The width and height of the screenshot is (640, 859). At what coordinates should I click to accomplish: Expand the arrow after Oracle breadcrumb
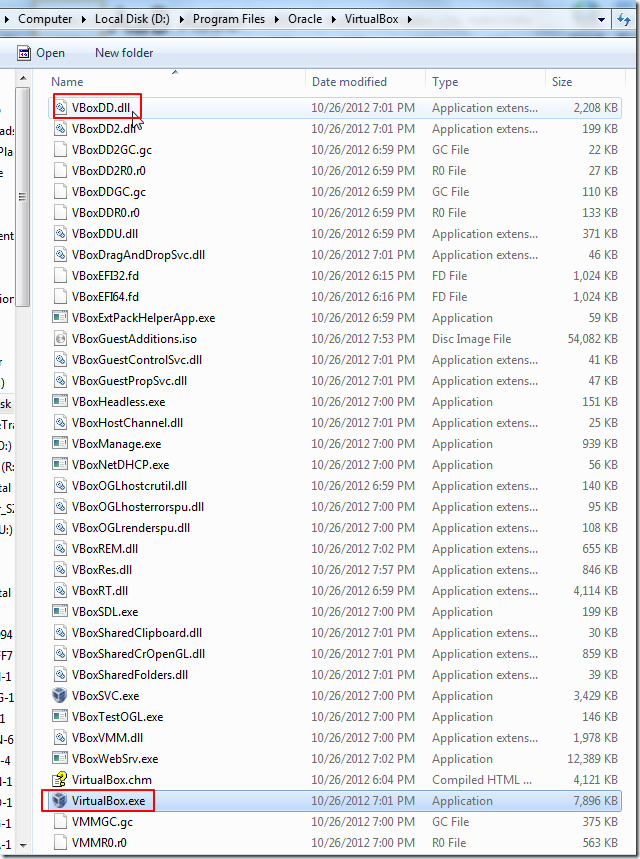(x=333, y=20)
